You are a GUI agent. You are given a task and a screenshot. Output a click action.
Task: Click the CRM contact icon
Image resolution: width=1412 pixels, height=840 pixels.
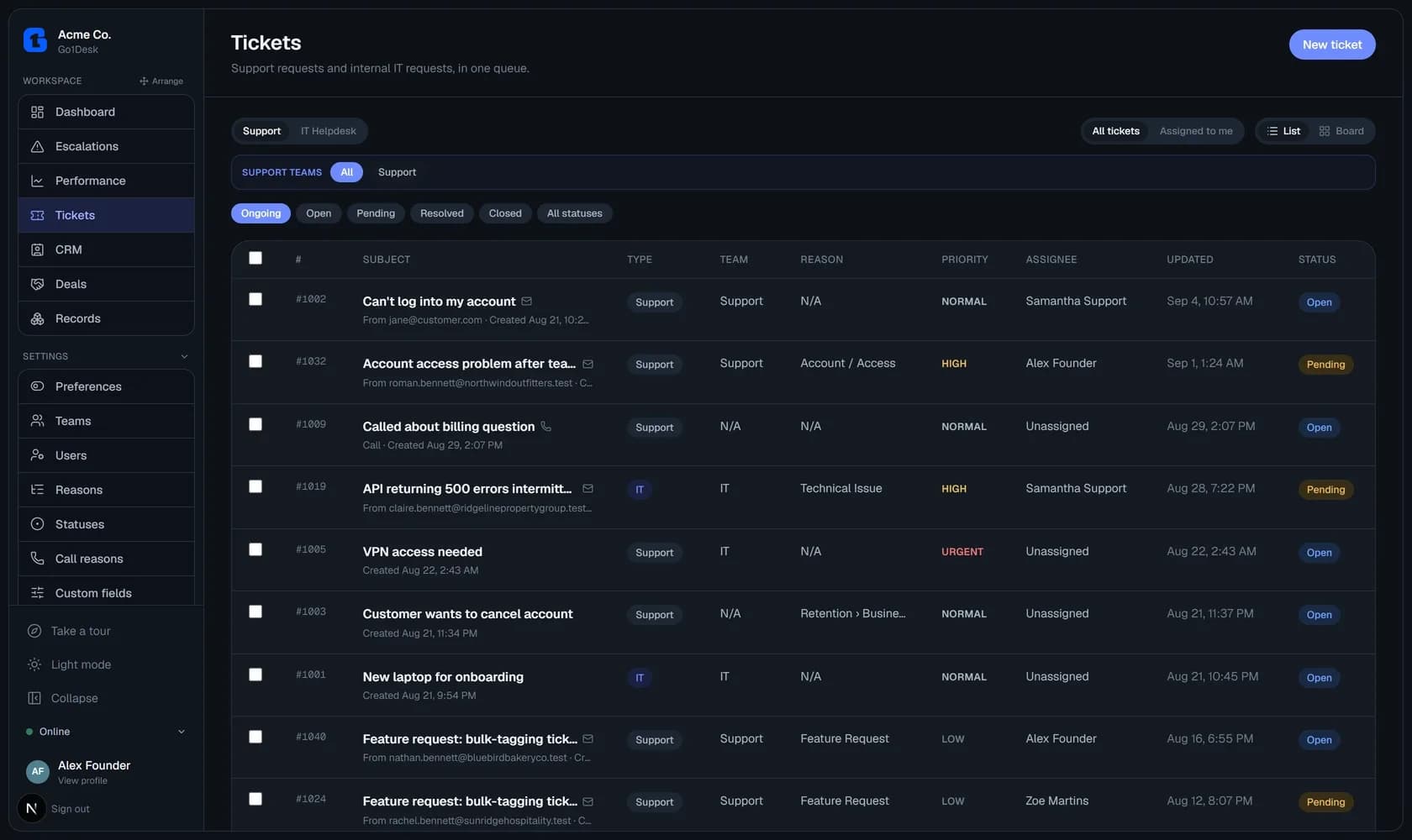click(37, 249)
